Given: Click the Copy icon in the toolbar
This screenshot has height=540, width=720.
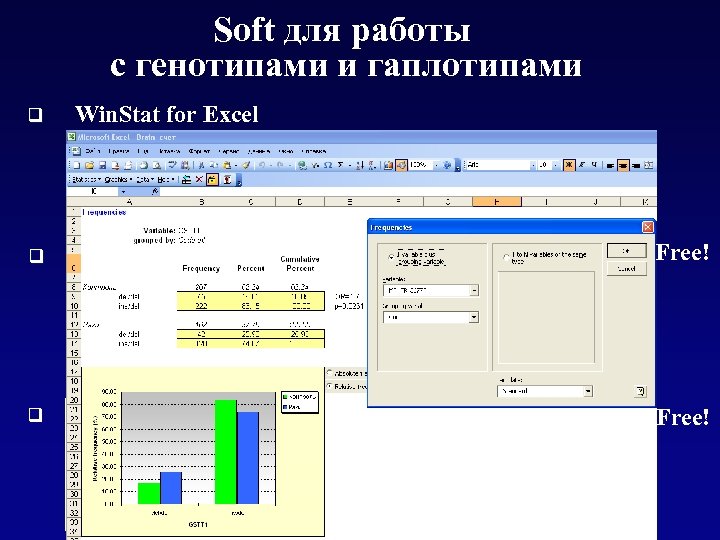Looking at the screenshot, I should [x=214, y=165].
